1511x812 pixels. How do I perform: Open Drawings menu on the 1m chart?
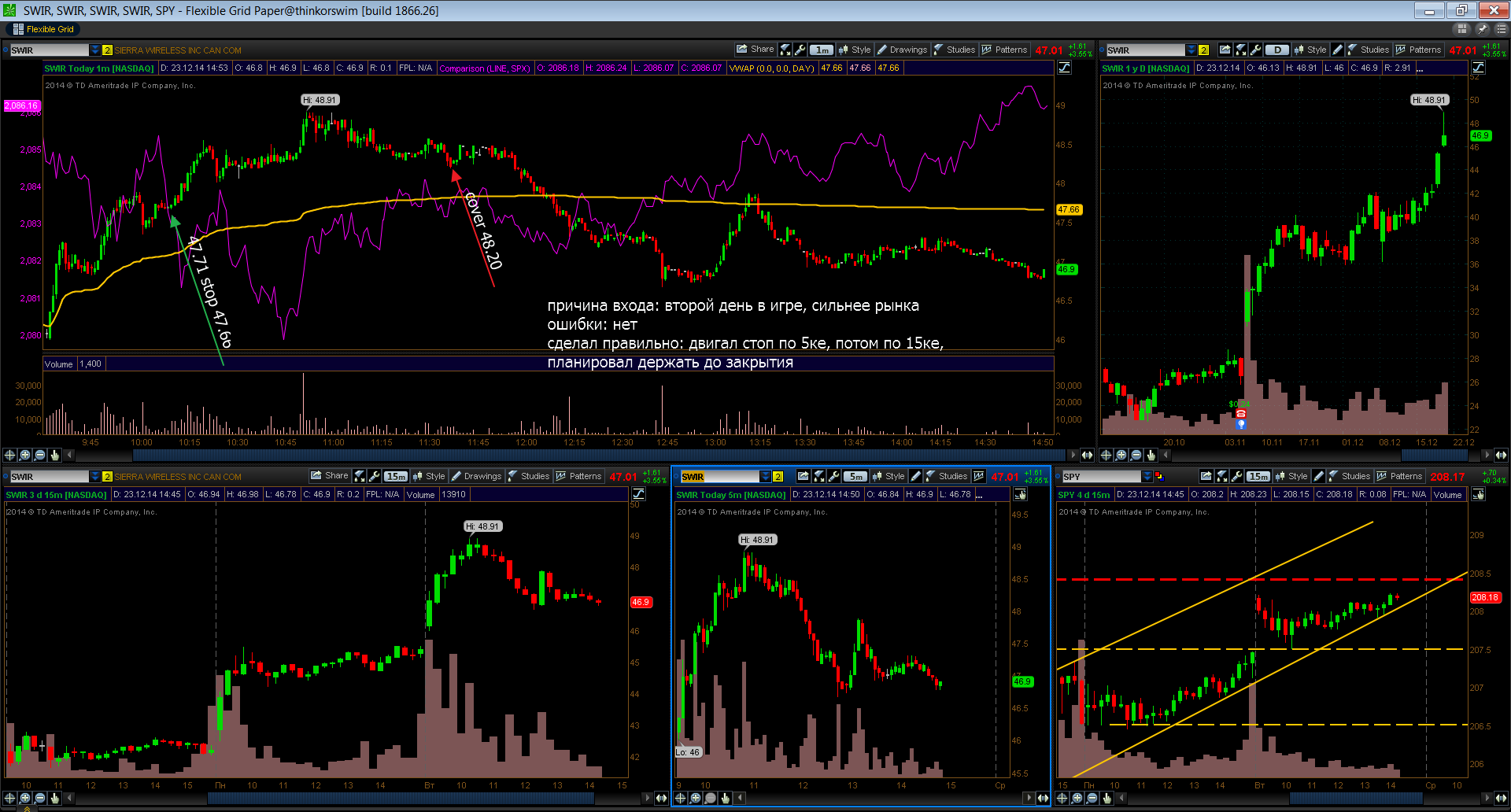[x=902, y=50]
